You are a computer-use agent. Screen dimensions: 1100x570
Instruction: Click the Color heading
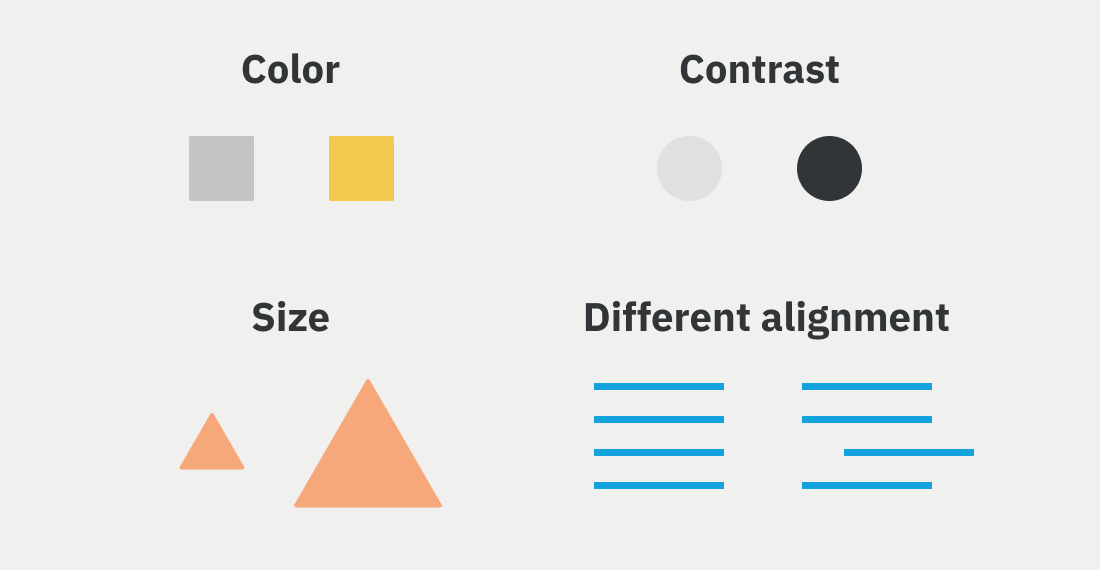coord(290,70)
